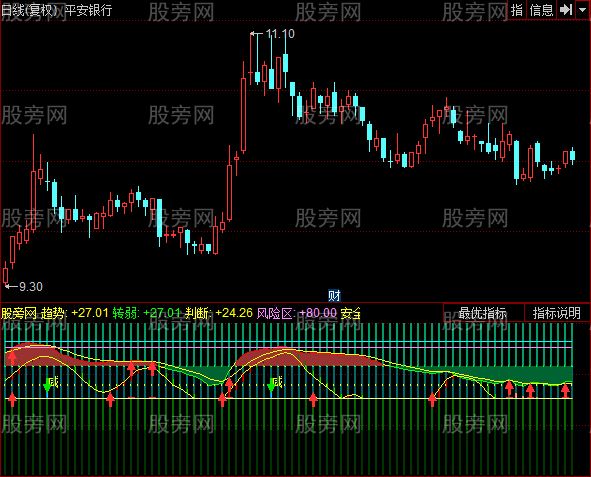Viewport: 591px width, 477px height.
Task: Click the 趋势: +27.01 indicator value
Action: 75,313
